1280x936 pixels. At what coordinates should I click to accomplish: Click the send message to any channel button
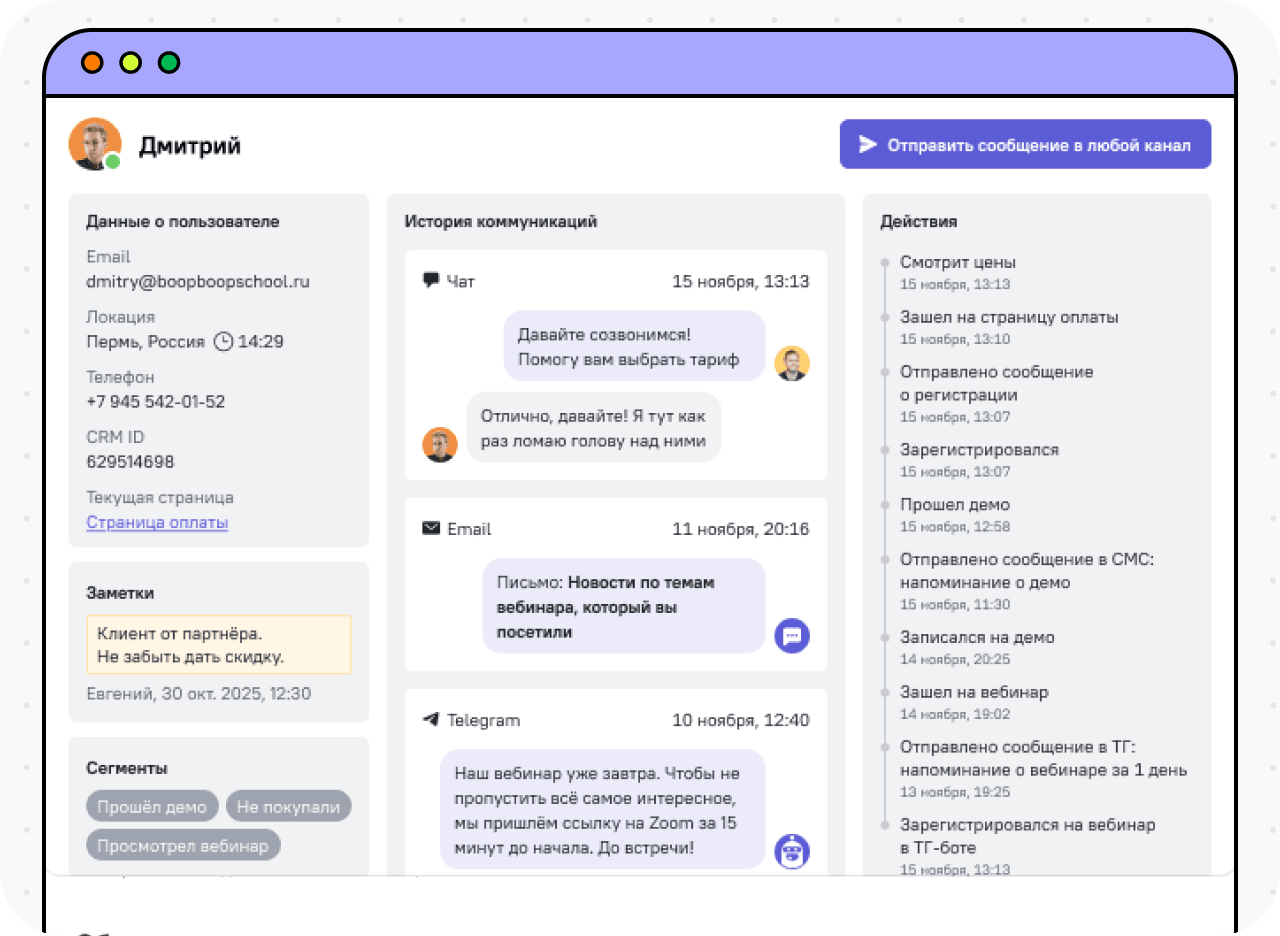[x=1025, y=145]
